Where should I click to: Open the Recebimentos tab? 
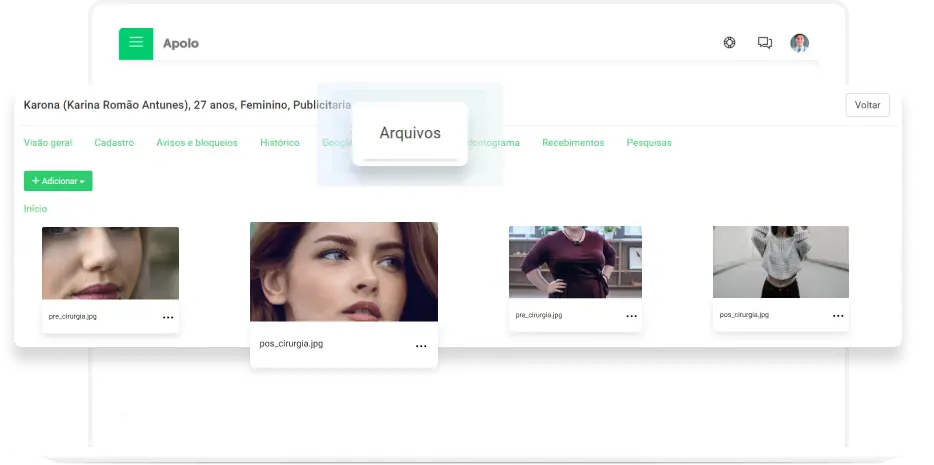(x=573, y=143)
